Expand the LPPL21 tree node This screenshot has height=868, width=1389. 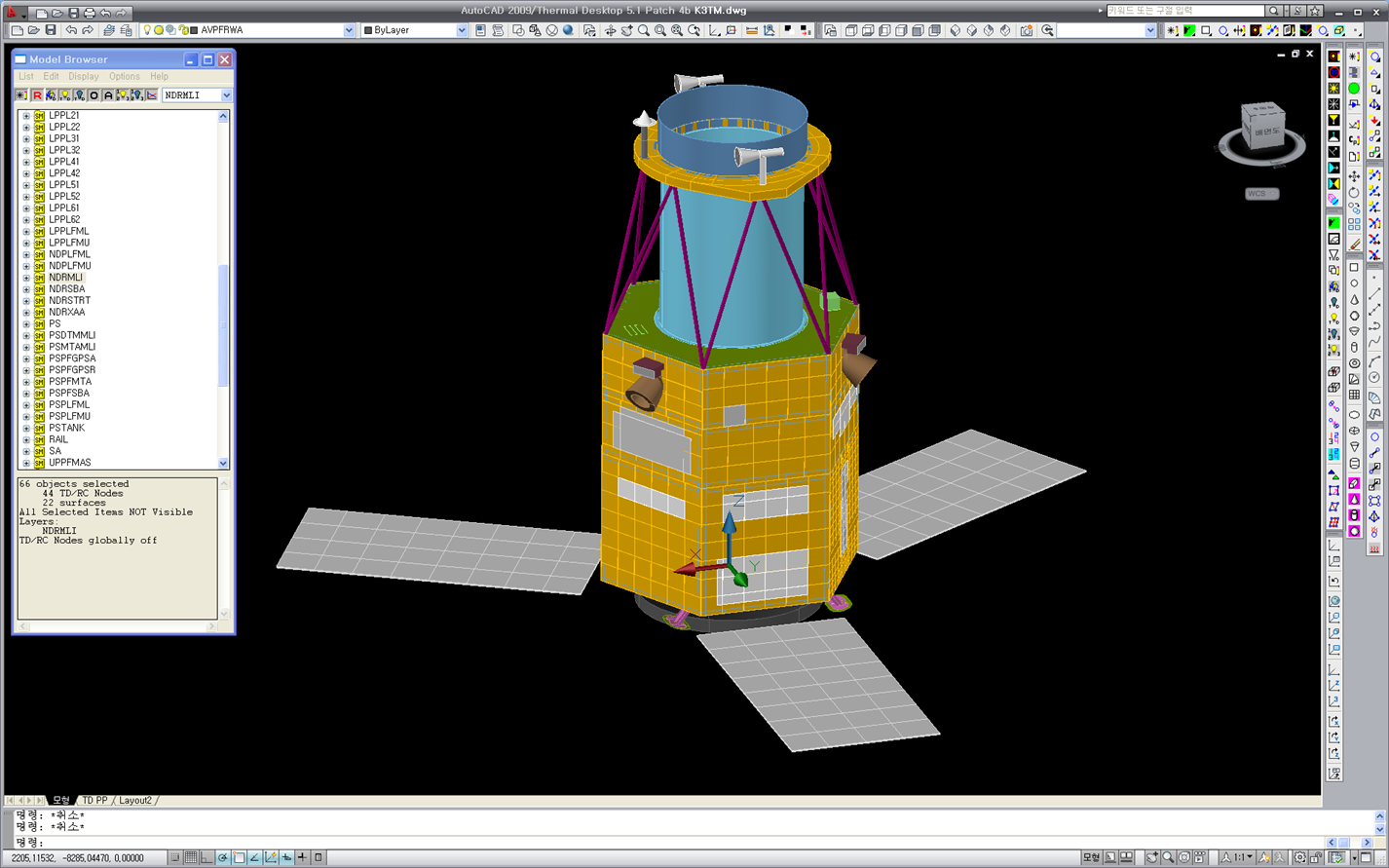coord(26,116)
